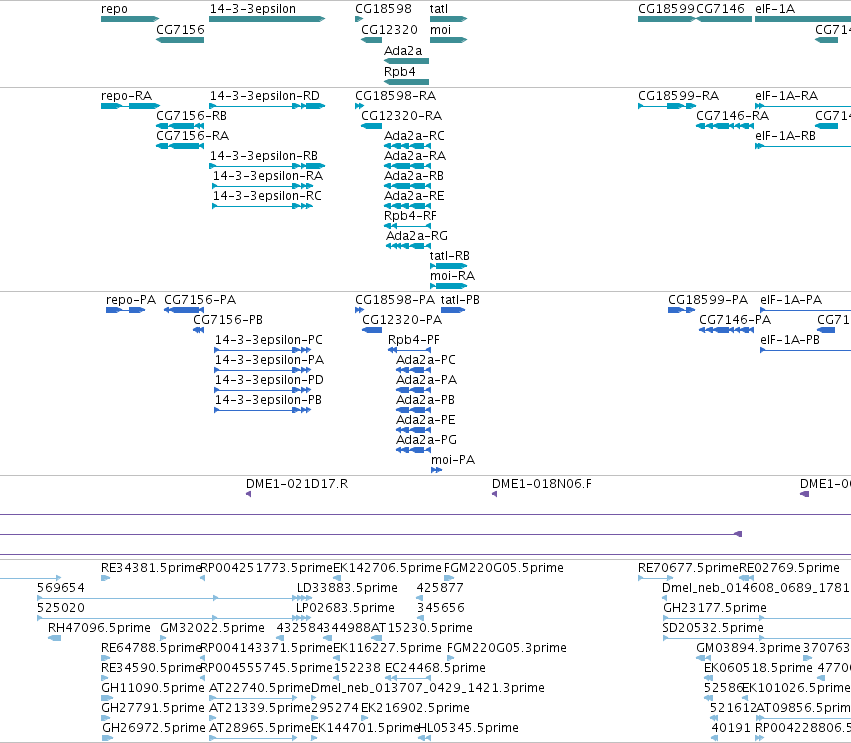Click transcript 'CG7146-RA'

point(733,116)
